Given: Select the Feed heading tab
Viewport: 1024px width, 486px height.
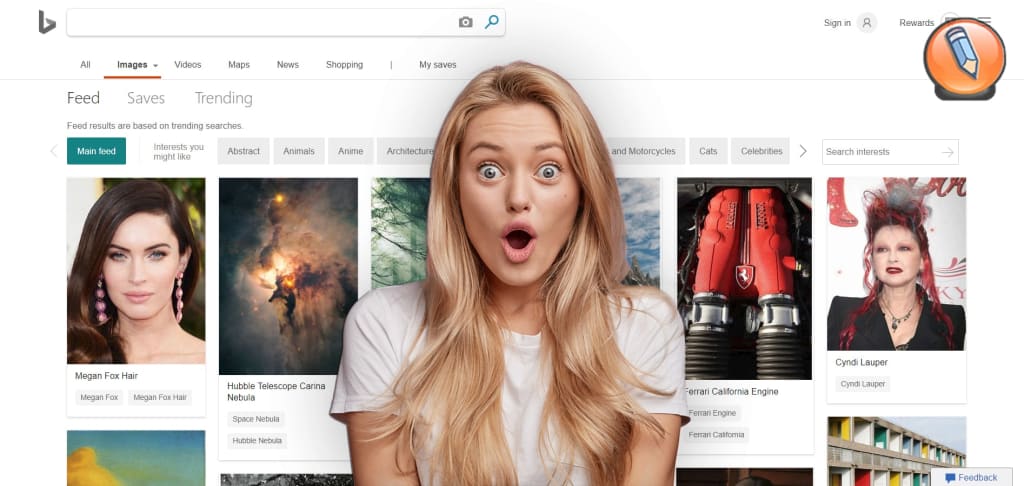Looking at the screenshot, I should point(83,98).
